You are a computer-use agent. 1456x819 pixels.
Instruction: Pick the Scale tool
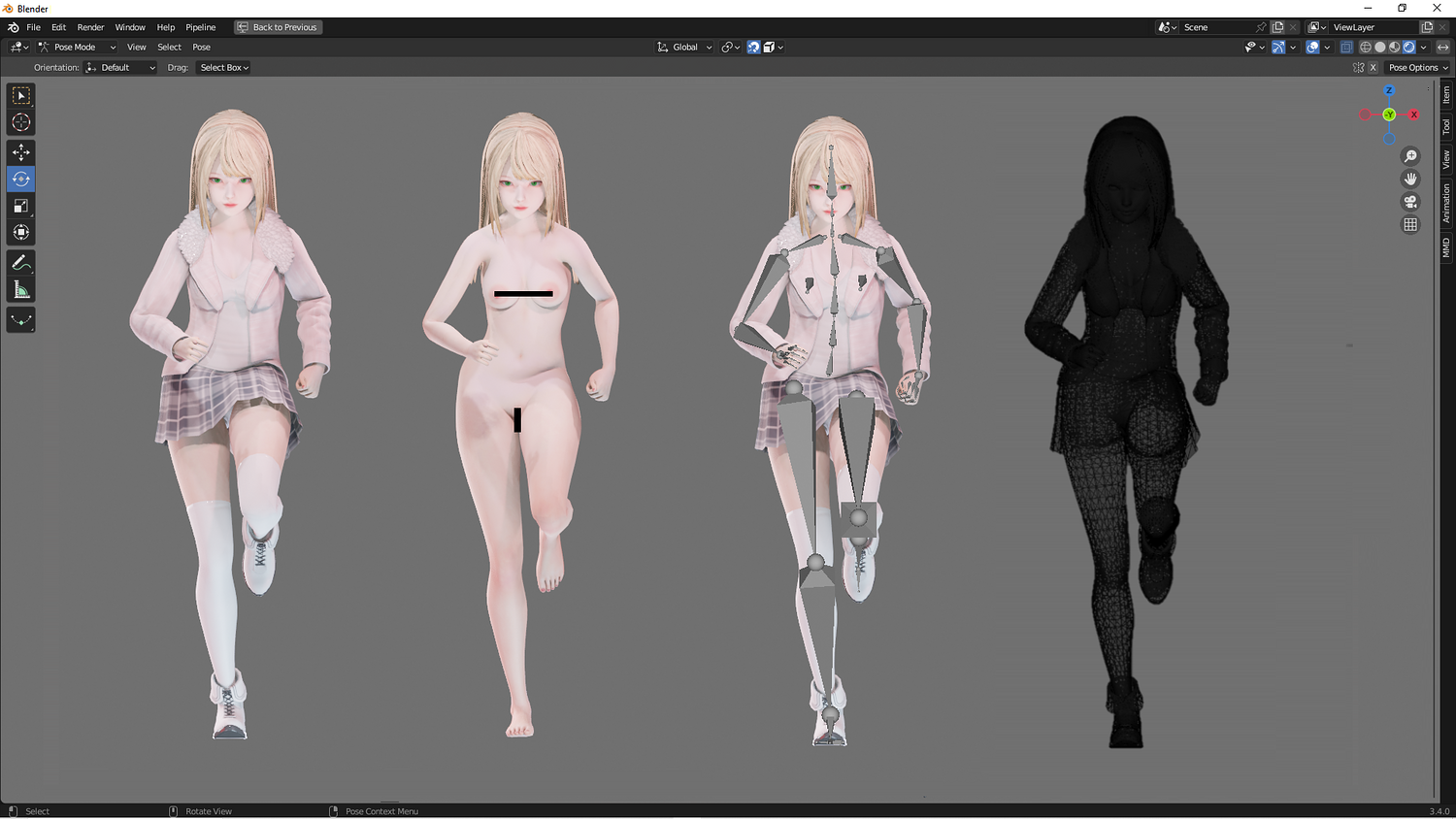[x=21, y=206]
